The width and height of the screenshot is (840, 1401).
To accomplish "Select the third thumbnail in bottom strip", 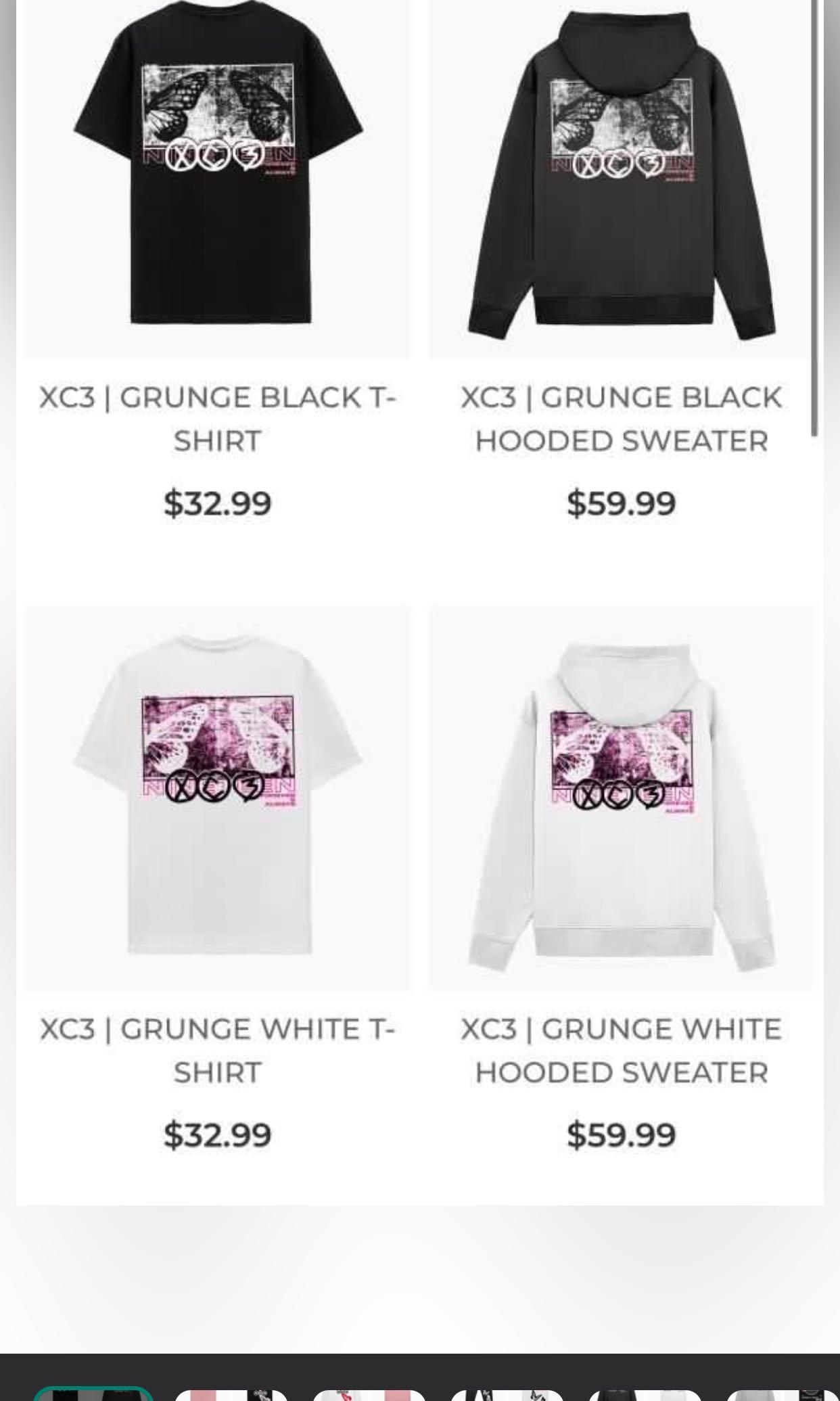I will pyautogui.click(x=369, y=1394).
